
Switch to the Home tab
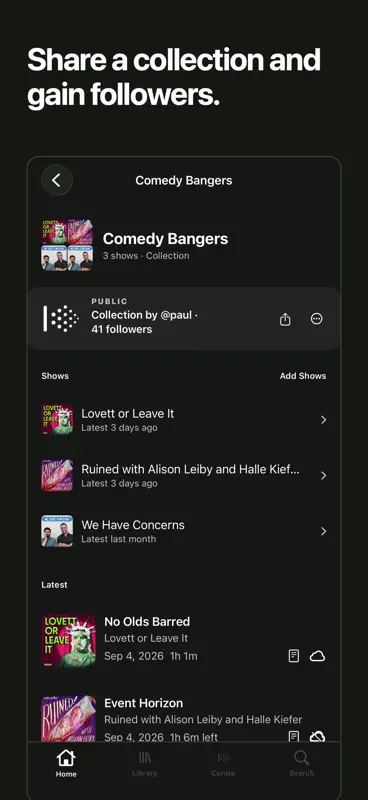[66, 764]
